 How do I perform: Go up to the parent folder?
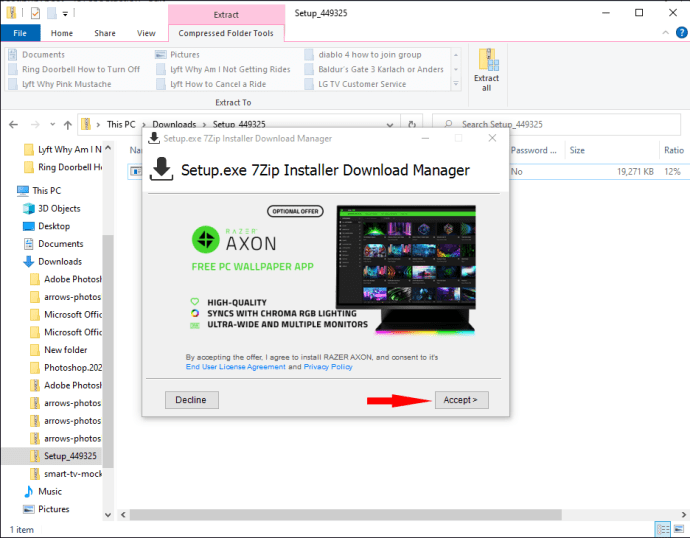coord(68,125)
